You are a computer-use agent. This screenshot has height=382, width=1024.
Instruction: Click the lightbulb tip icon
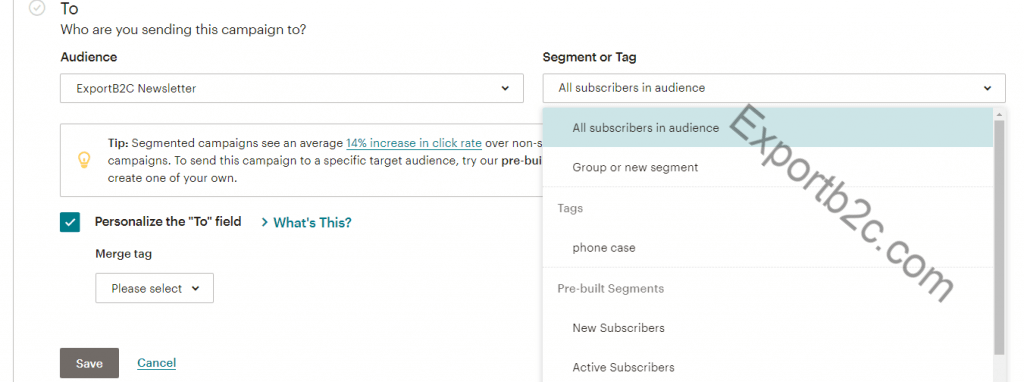coord(84,160)
